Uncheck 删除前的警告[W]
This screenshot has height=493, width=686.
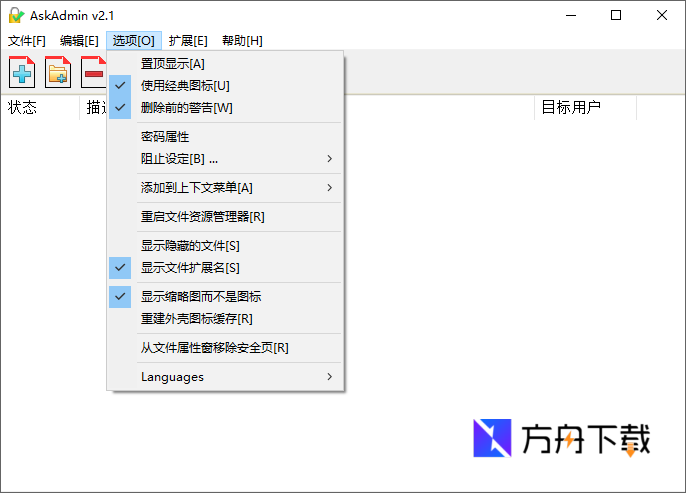tap(225, 108)
